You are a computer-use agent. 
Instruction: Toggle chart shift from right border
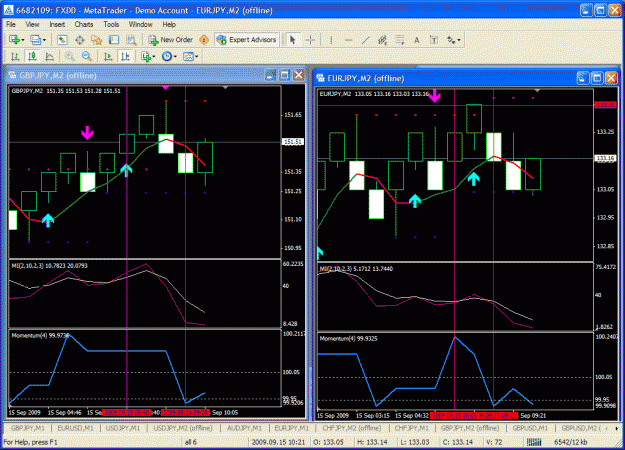(x=125, y=57)
